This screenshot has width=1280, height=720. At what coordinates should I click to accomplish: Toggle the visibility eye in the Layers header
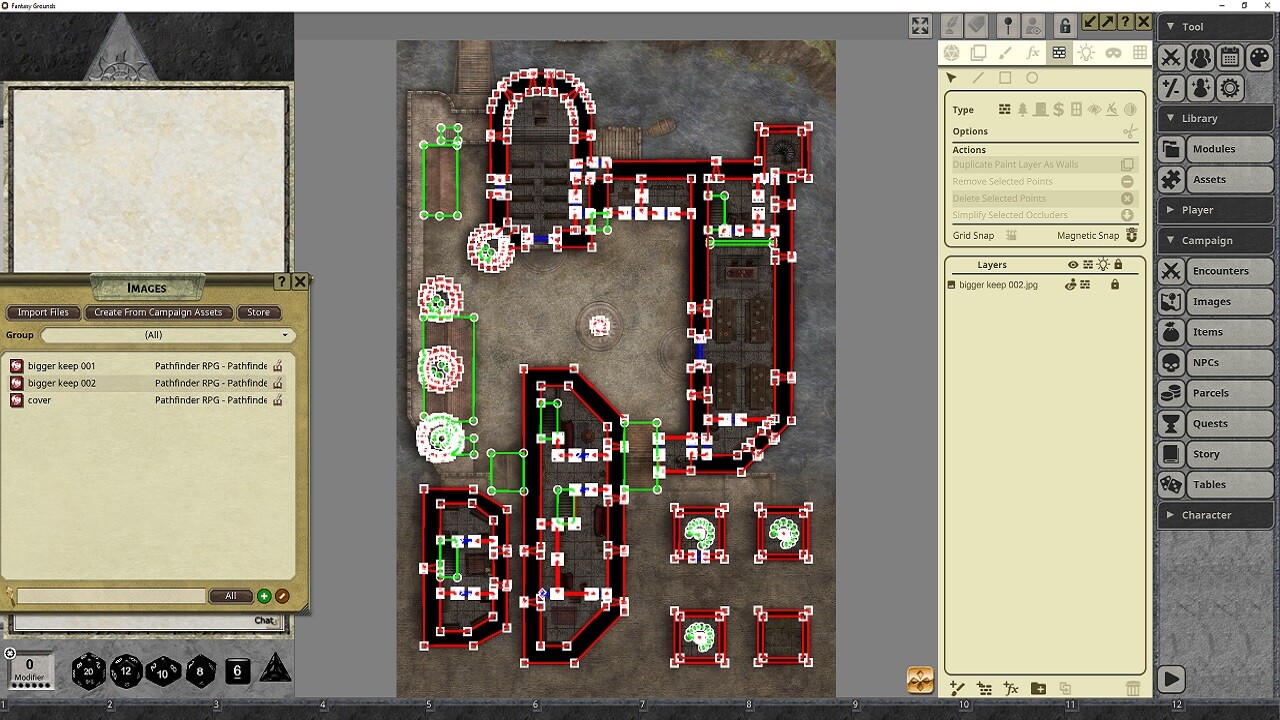click(x=1073, y=265)
